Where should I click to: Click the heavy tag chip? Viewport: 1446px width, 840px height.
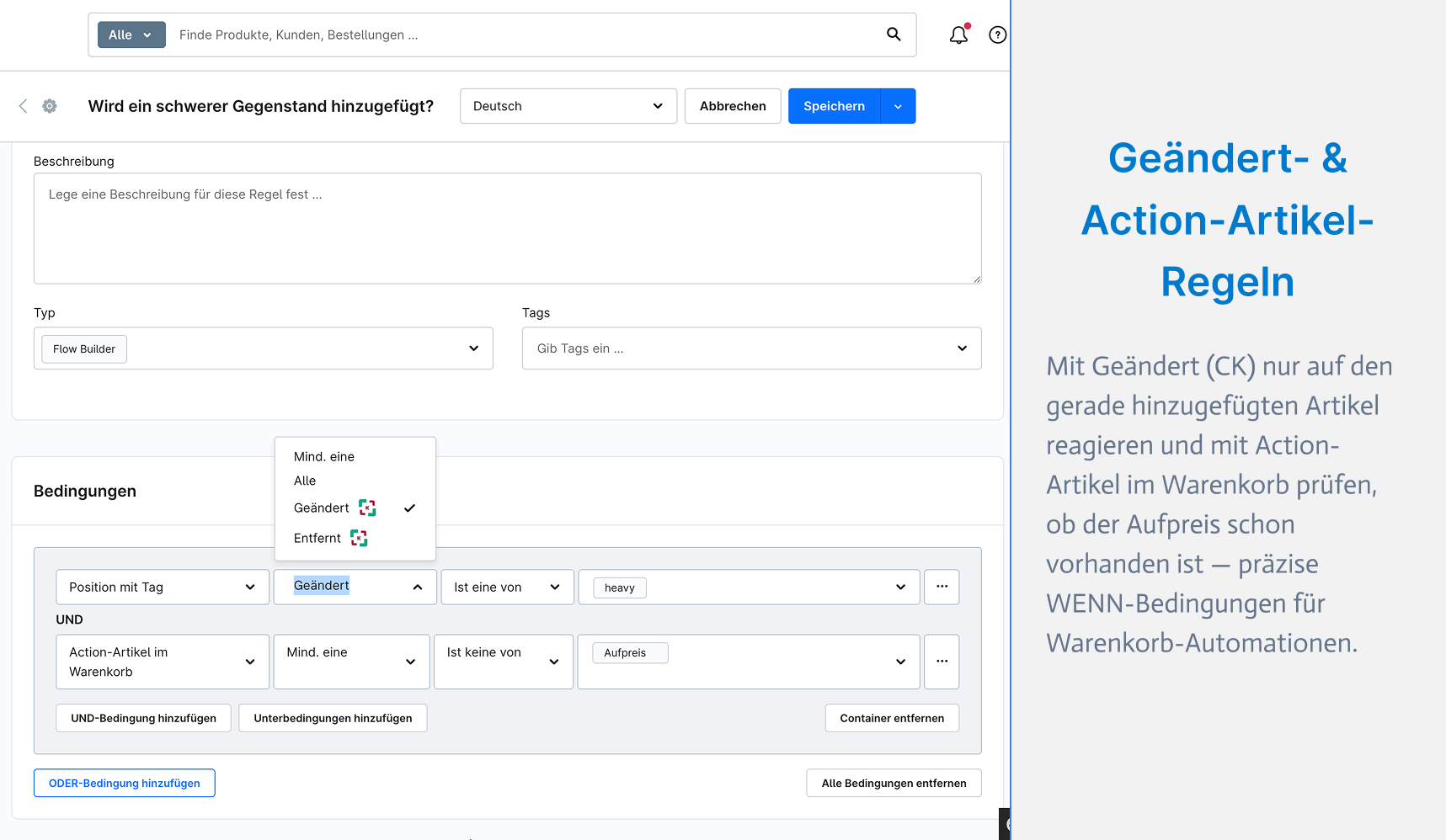tap(620, 587)
